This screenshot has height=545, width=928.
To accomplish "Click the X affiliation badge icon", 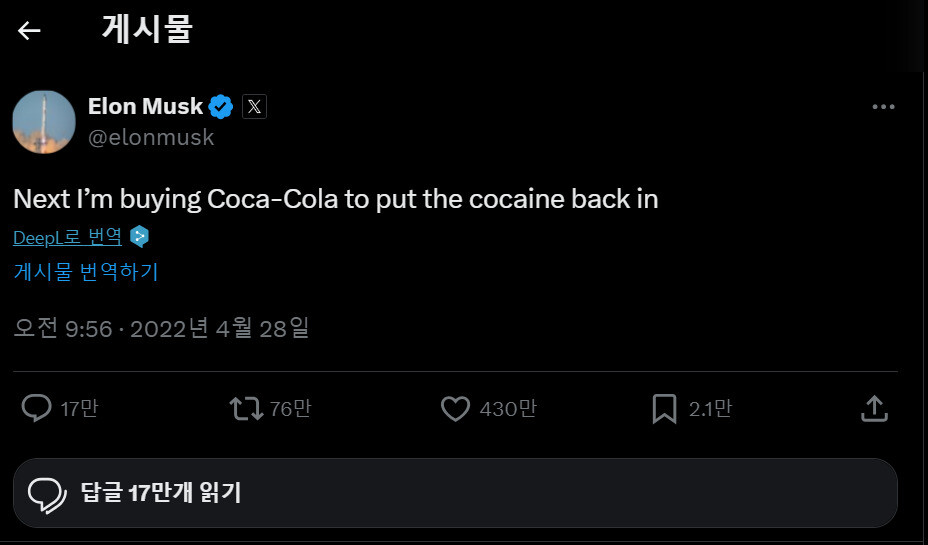I will click(254, 106).
